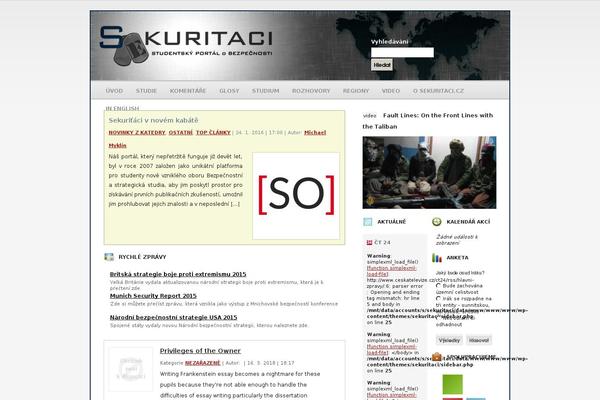Open NEZAŘAZENÉ category link
This screenshot has width=600, height=400.
coord(202,363)
